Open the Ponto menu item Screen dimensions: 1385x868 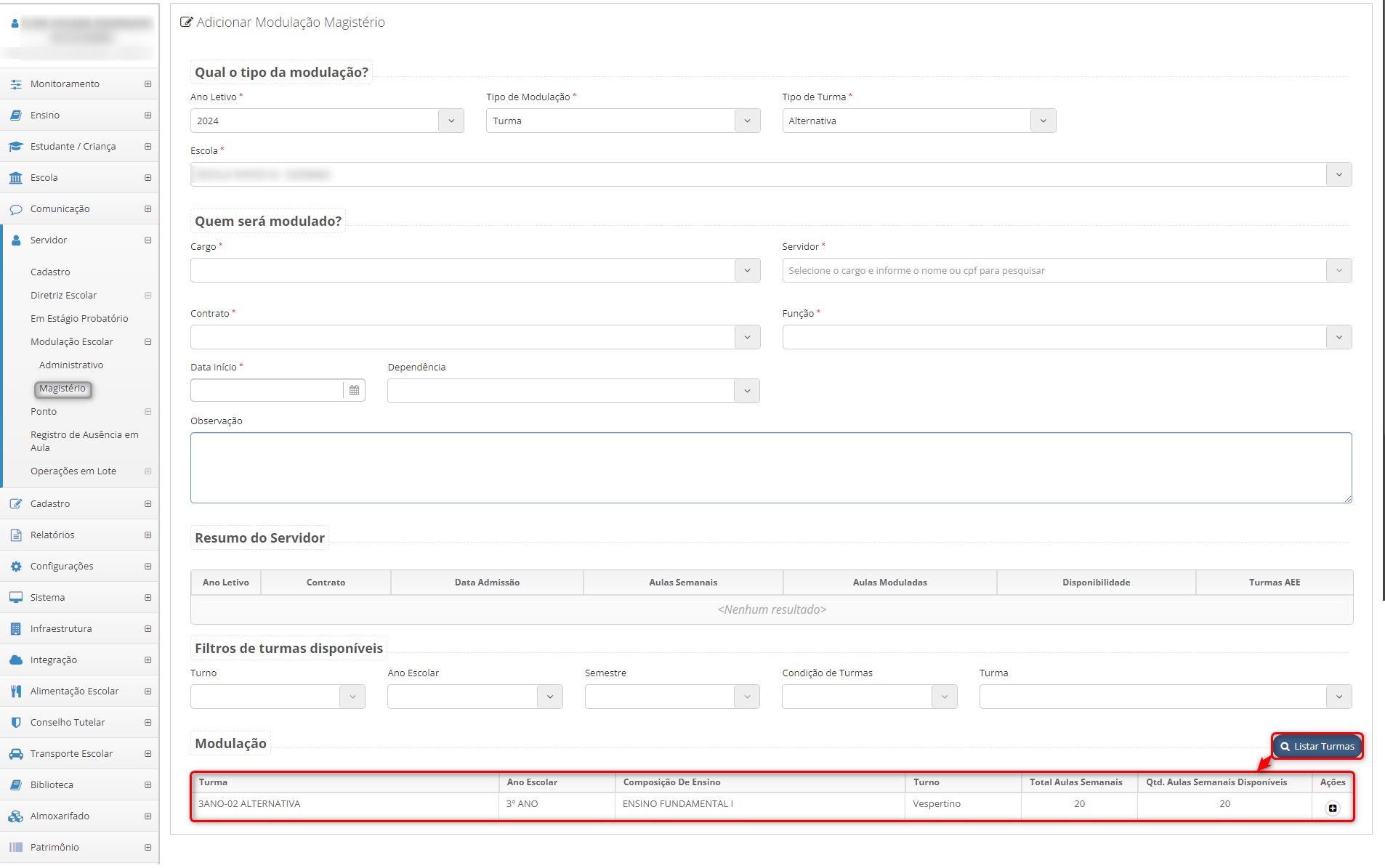point(44,412)
